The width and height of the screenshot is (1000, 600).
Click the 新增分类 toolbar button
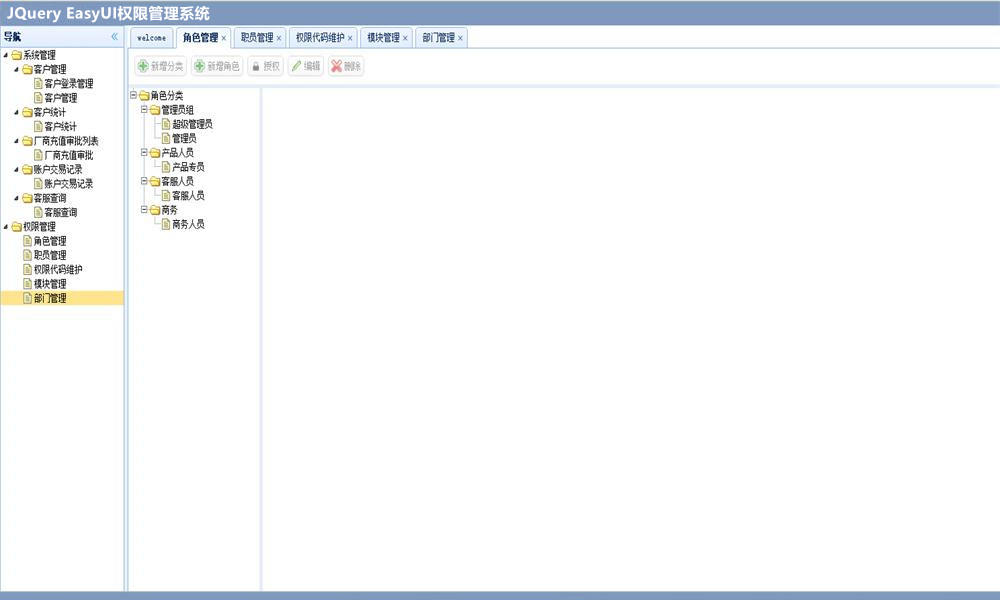(x=161, y=66)
